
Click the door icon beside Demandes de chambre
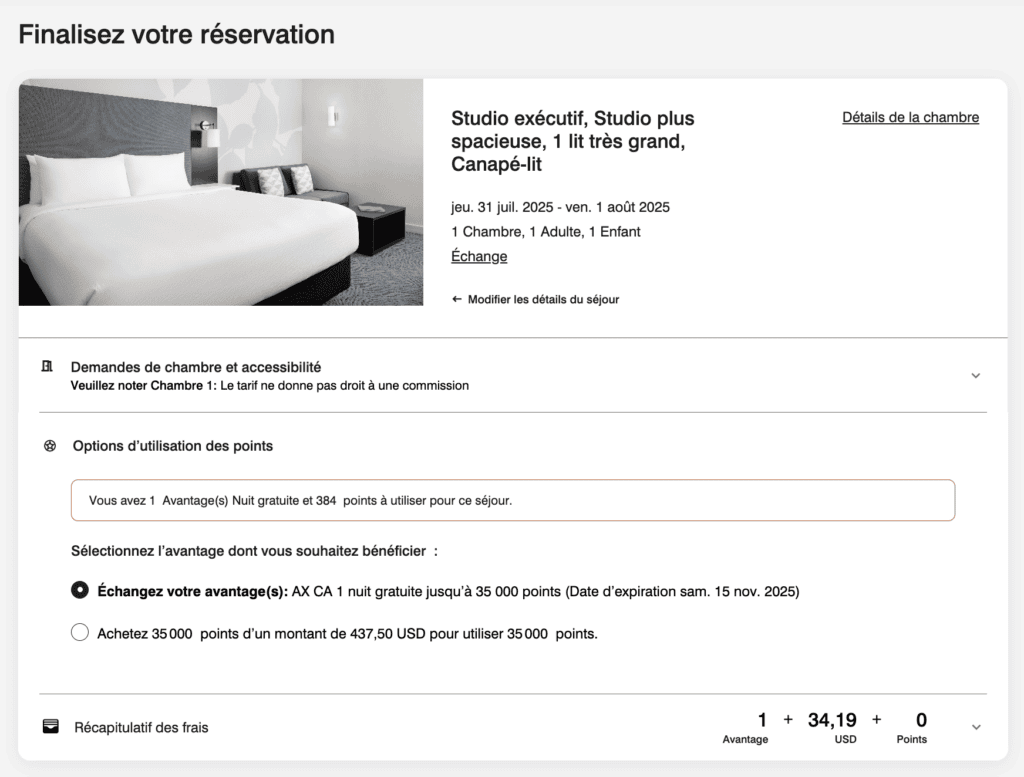pos(46,367)
